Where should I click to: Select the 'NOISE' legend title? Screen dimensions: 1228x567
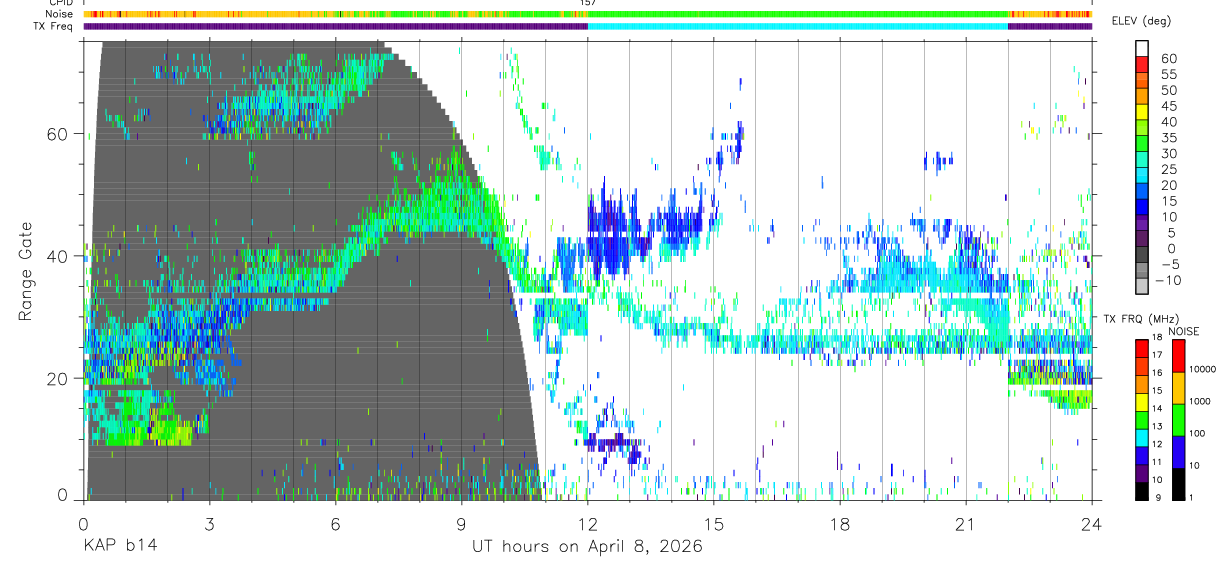pos(1184,331)
